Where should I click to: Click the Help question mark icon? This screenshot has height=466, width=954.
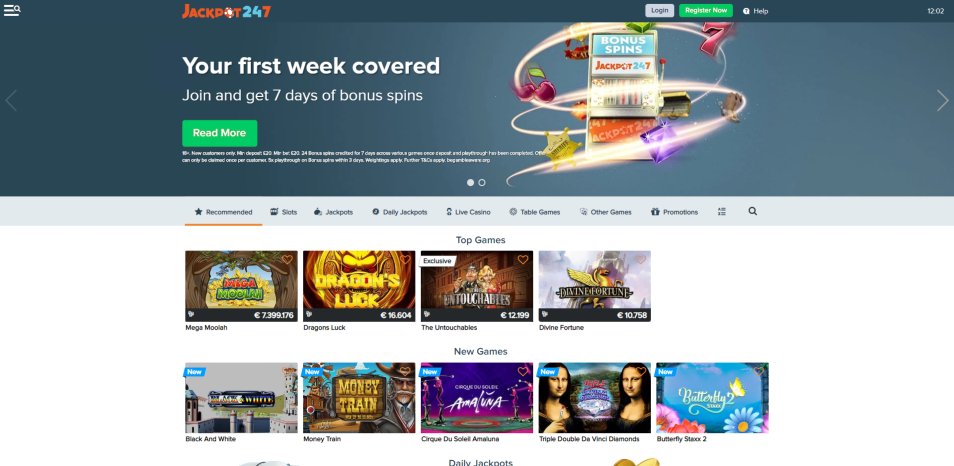pyautogui.click(x=747, y=11)
